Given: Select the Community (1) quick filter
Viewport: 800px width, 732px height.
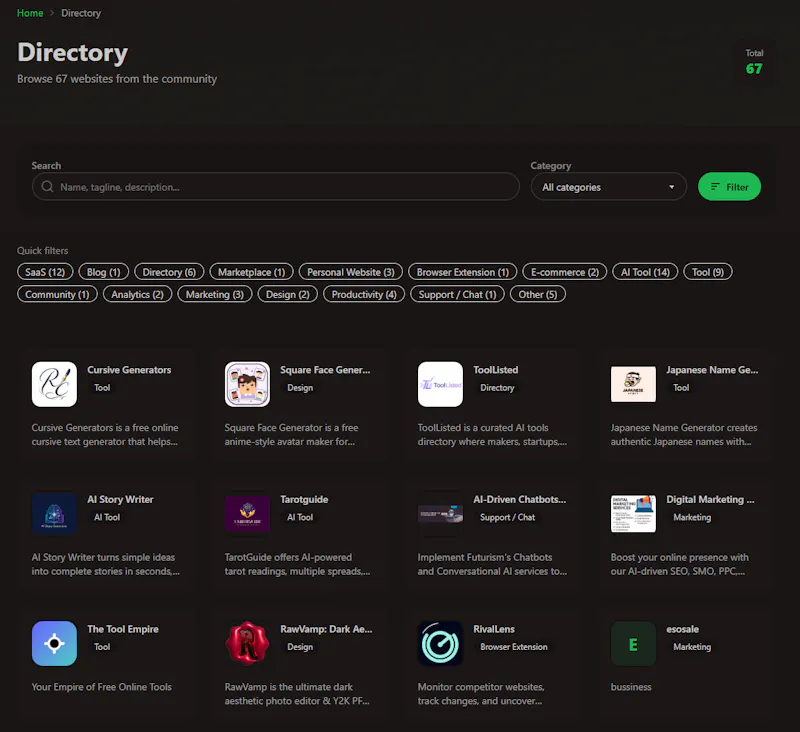Looking at the screenshot, I should coord(57,294).
